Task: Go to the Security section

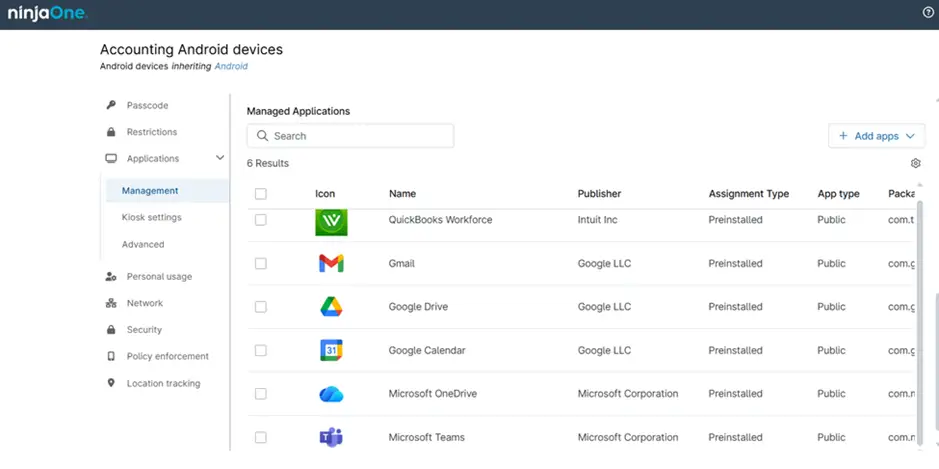Action: [144, 329]
